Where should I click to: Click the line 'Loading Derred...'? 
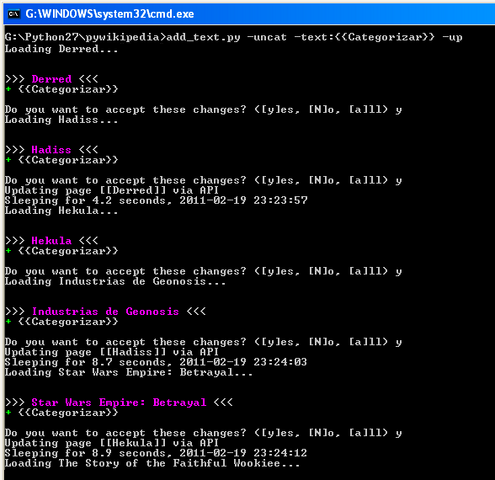coord(61,49)
